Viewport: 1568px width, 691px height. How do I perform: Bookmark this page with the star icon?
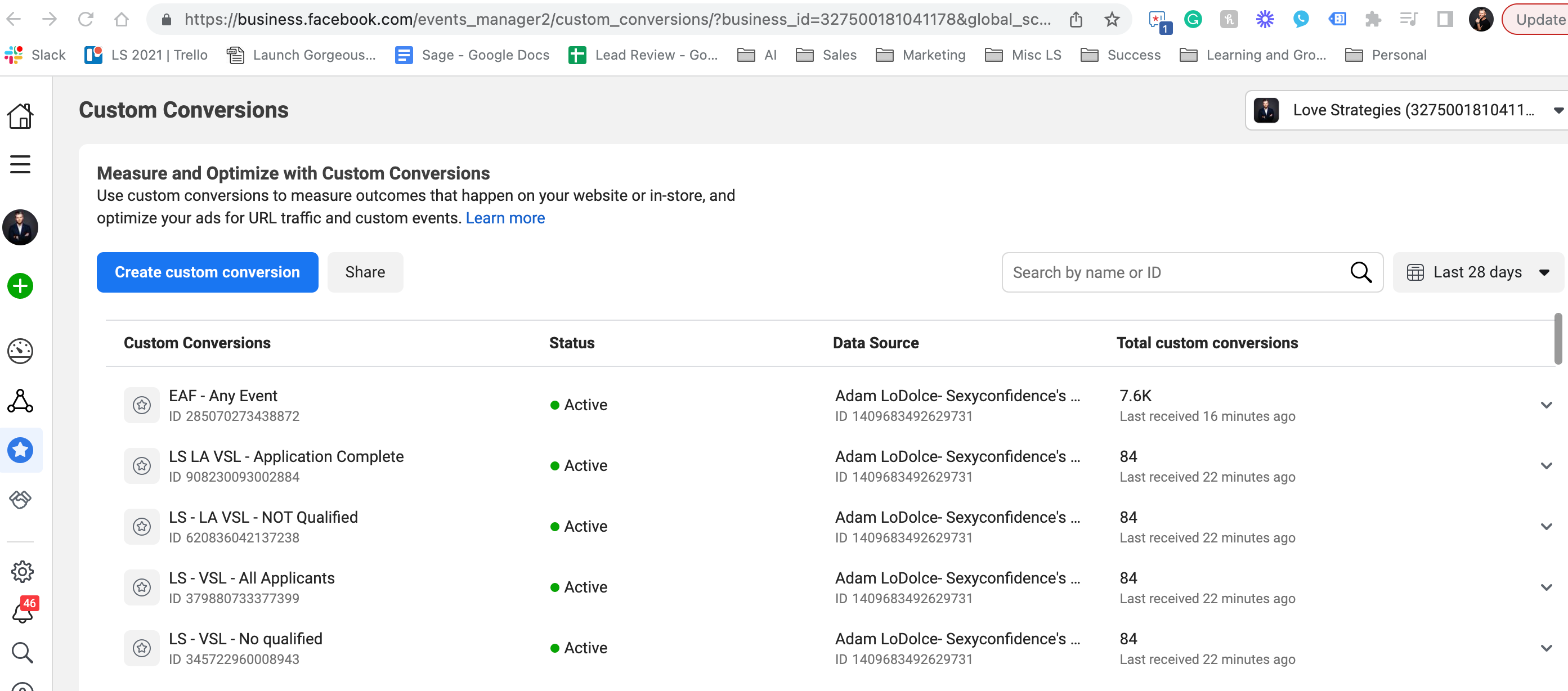(x=1112, y=20)
